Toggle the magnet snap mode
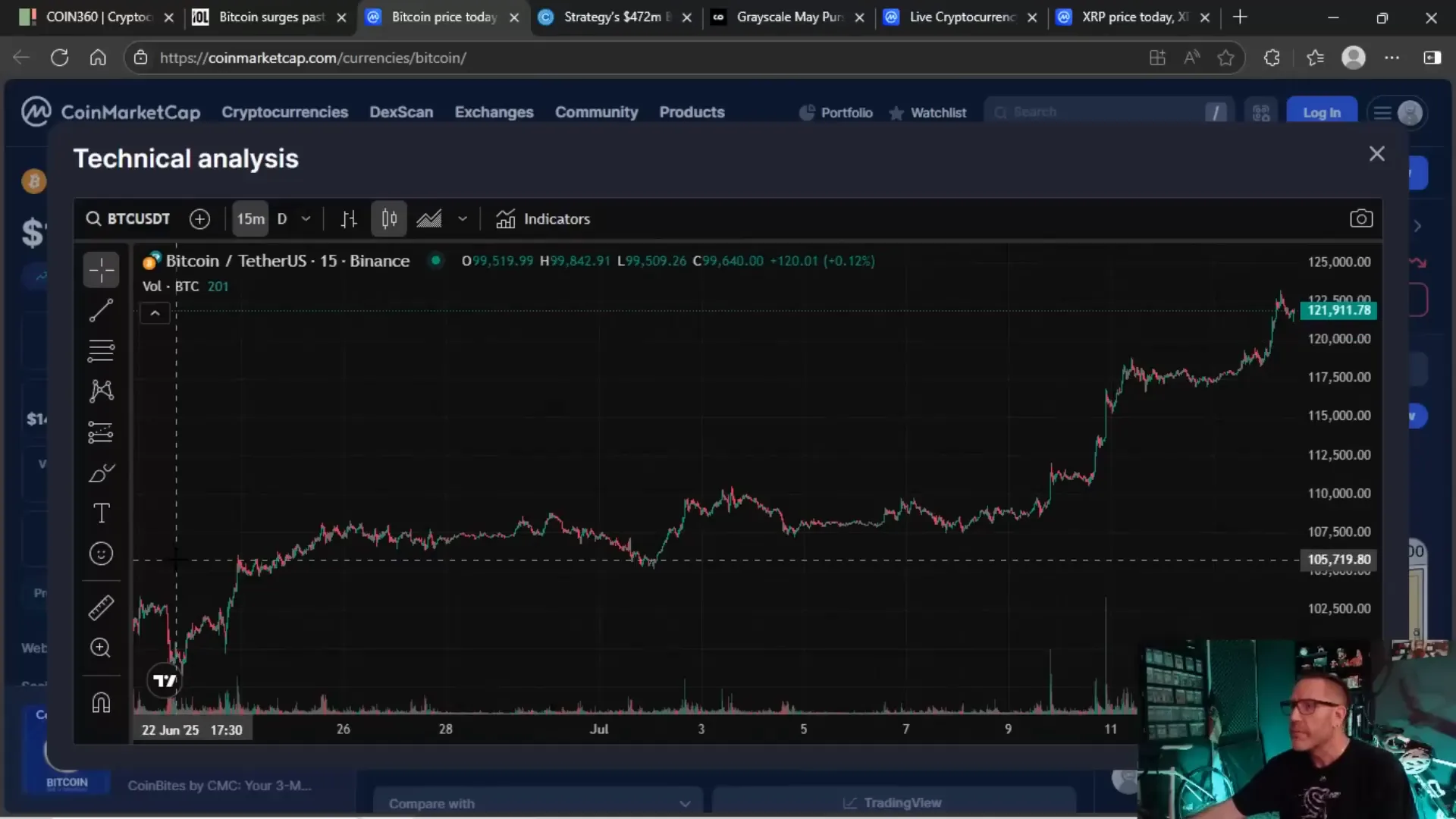Image resolution: width=1456 pixels, height=819 pixels. [x=101, y=702]
